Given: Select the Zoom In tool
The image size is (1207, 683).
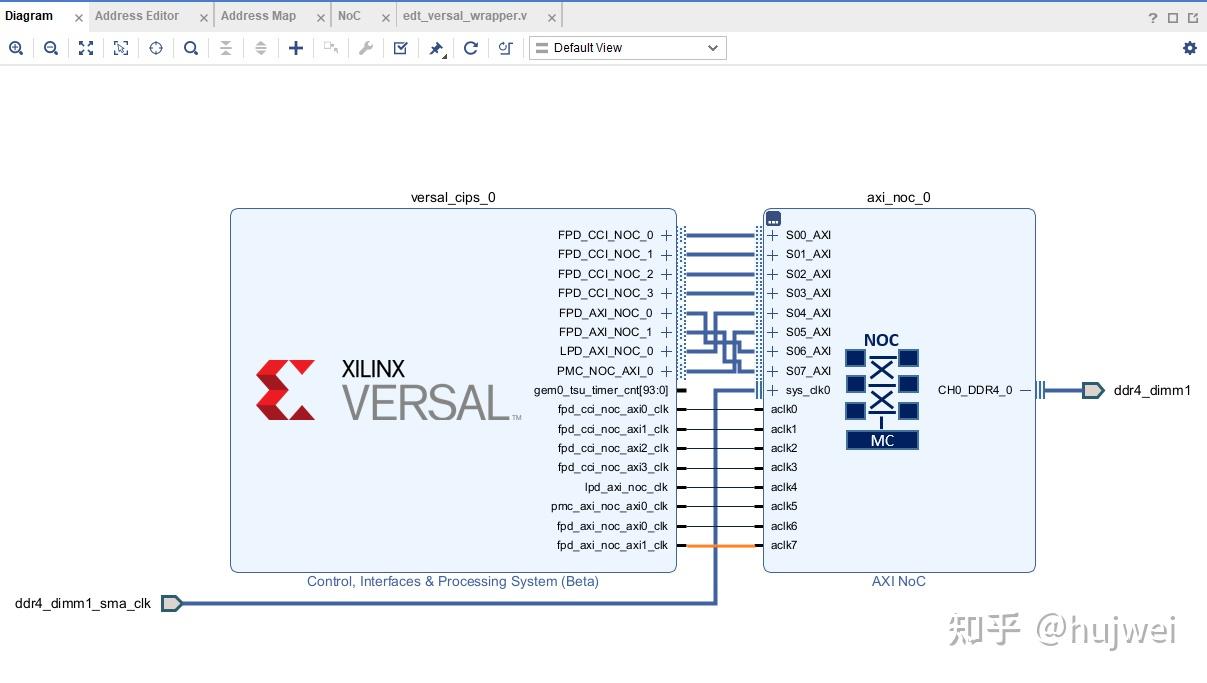Looking at the screenshot, I should point(16,47).
